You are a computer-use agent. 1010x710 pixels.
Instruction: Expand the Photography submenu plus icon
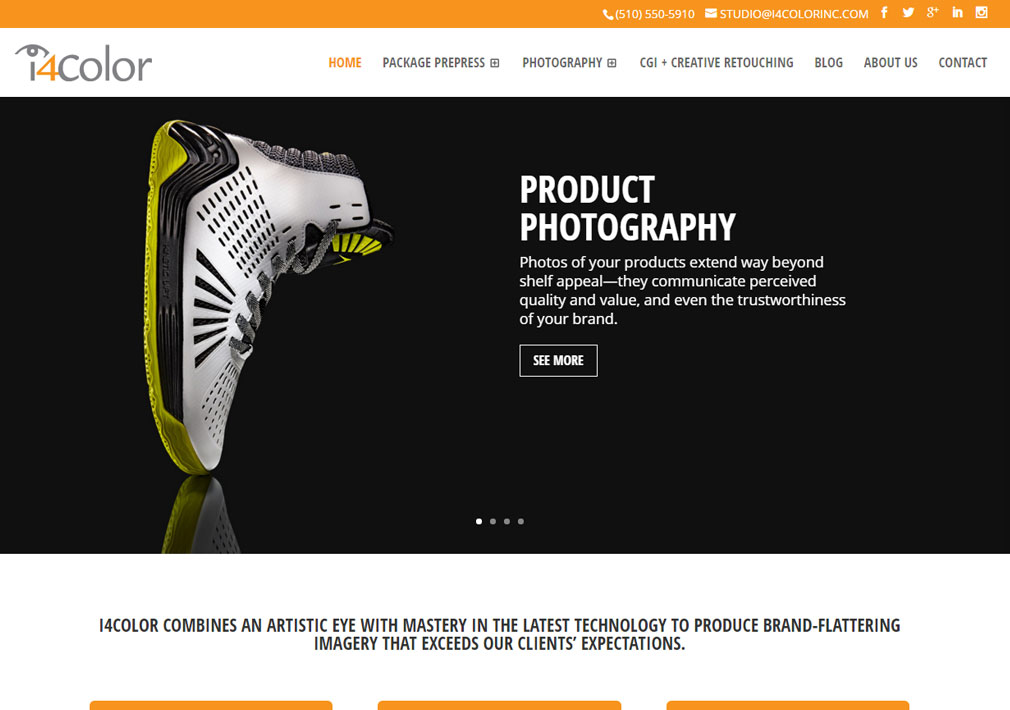(x=612, y=63)
